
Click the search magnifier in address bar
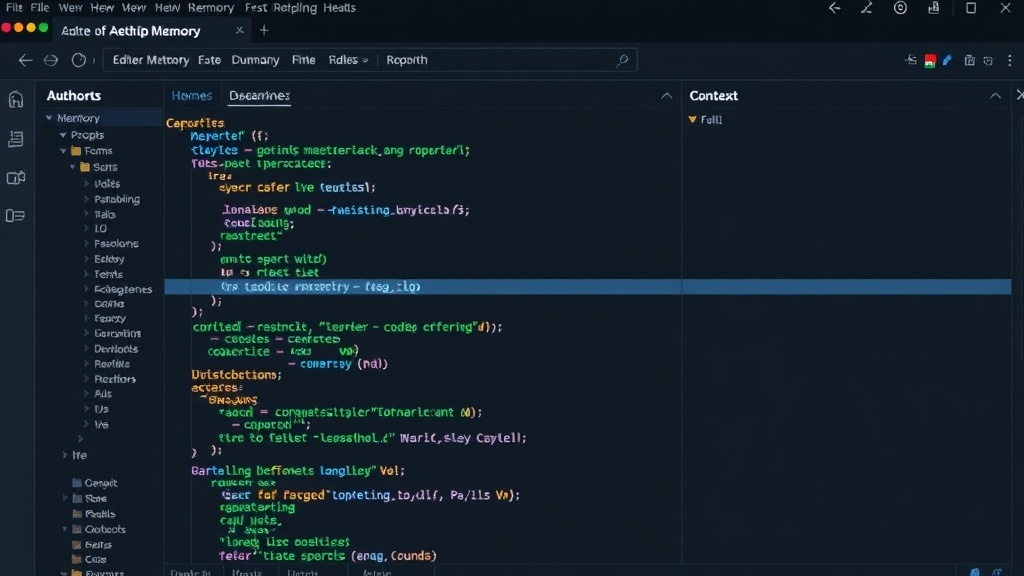(x=622, y=60)
